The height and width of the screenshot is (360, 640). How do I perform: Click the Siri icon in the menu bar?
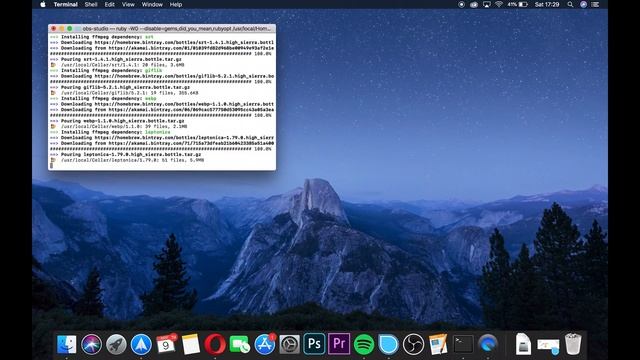pyautogui.click(x=583, y=4)
